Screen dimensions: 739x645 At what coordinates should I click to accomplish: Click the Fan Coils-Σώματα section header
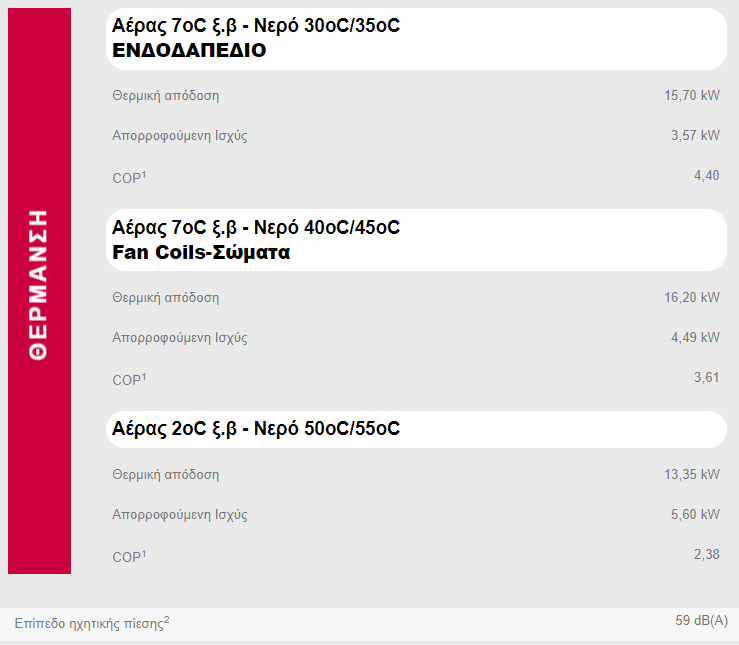(x=201, y=253)
